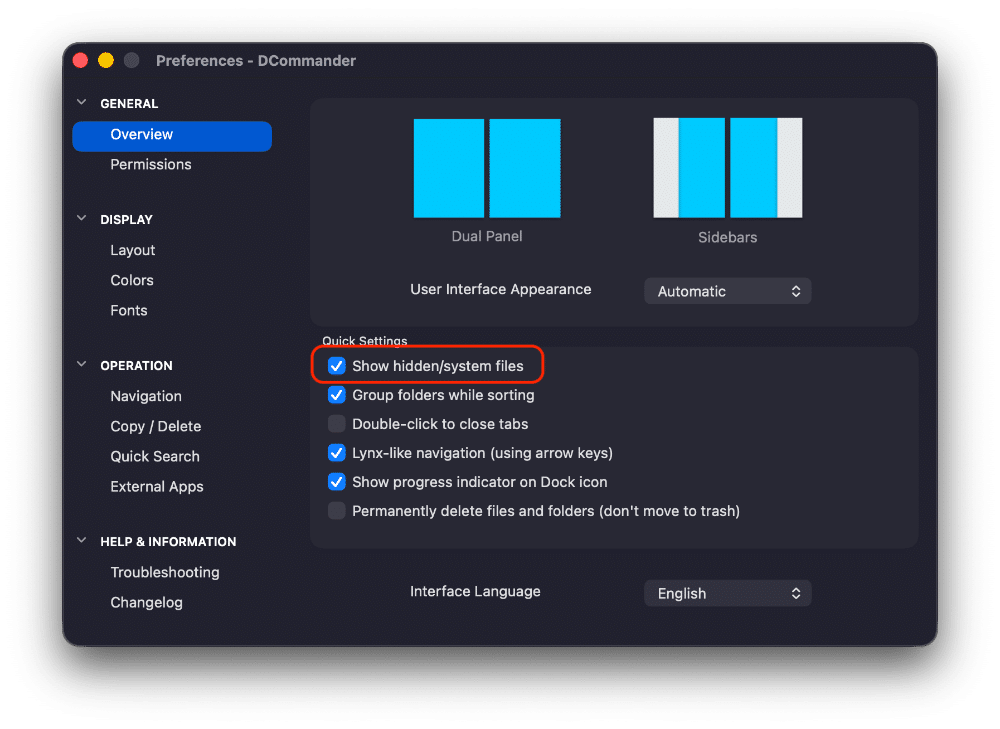Select the Sidebars layout thumbnail
The width and height of the screenshot is (1000, 729).
tap(727, 168)
